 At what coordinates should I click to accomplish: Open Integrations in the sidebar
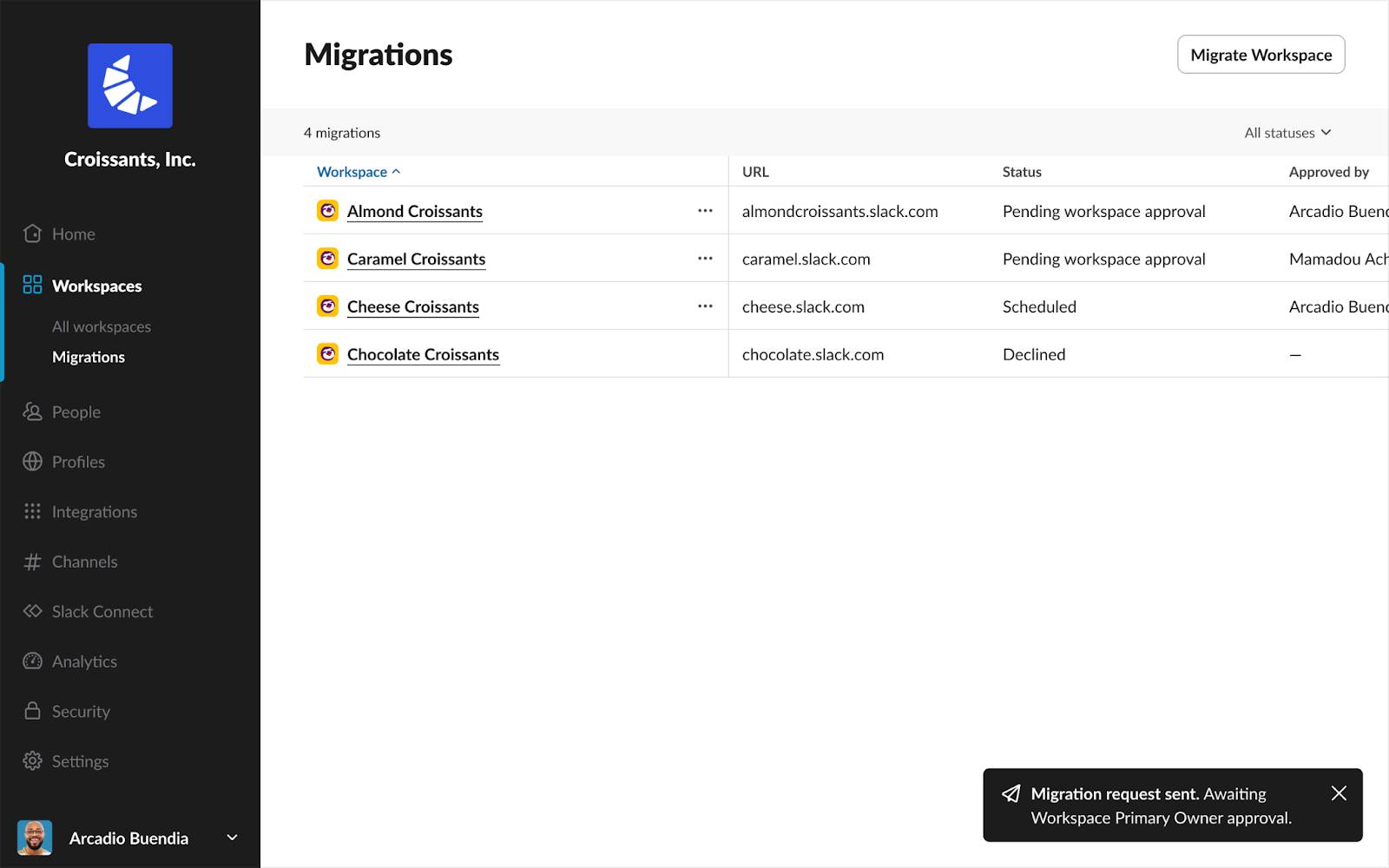tap(95, 512)
